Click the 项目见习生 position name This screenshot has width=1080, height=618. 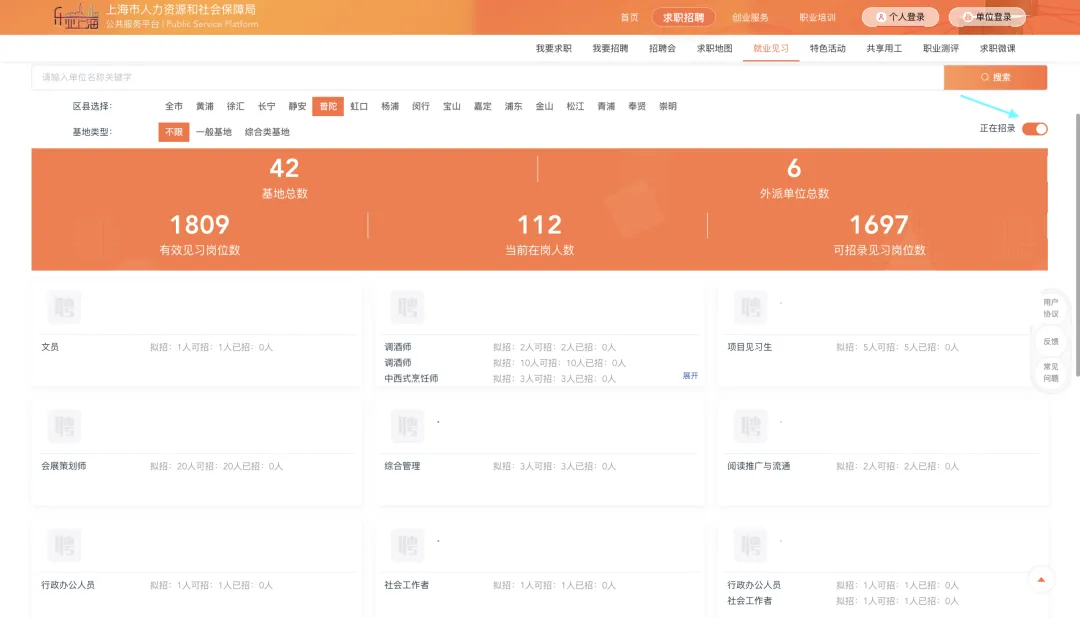coord(749,347)
